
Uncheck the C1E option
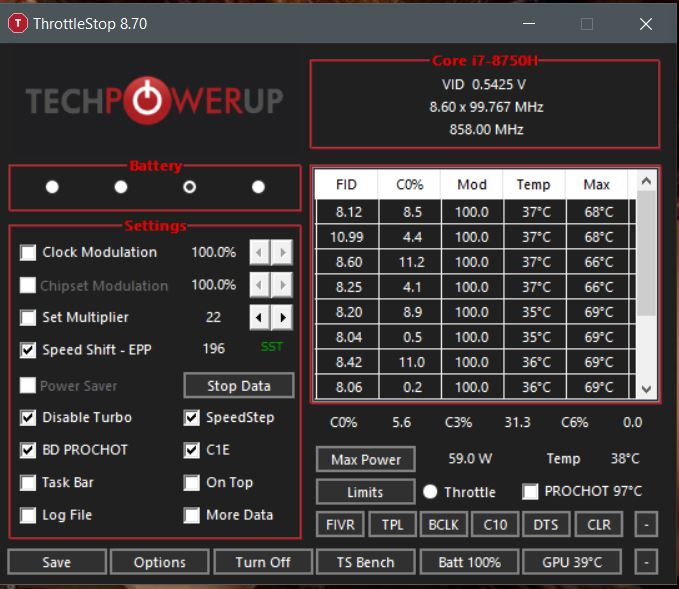(191, 450)
